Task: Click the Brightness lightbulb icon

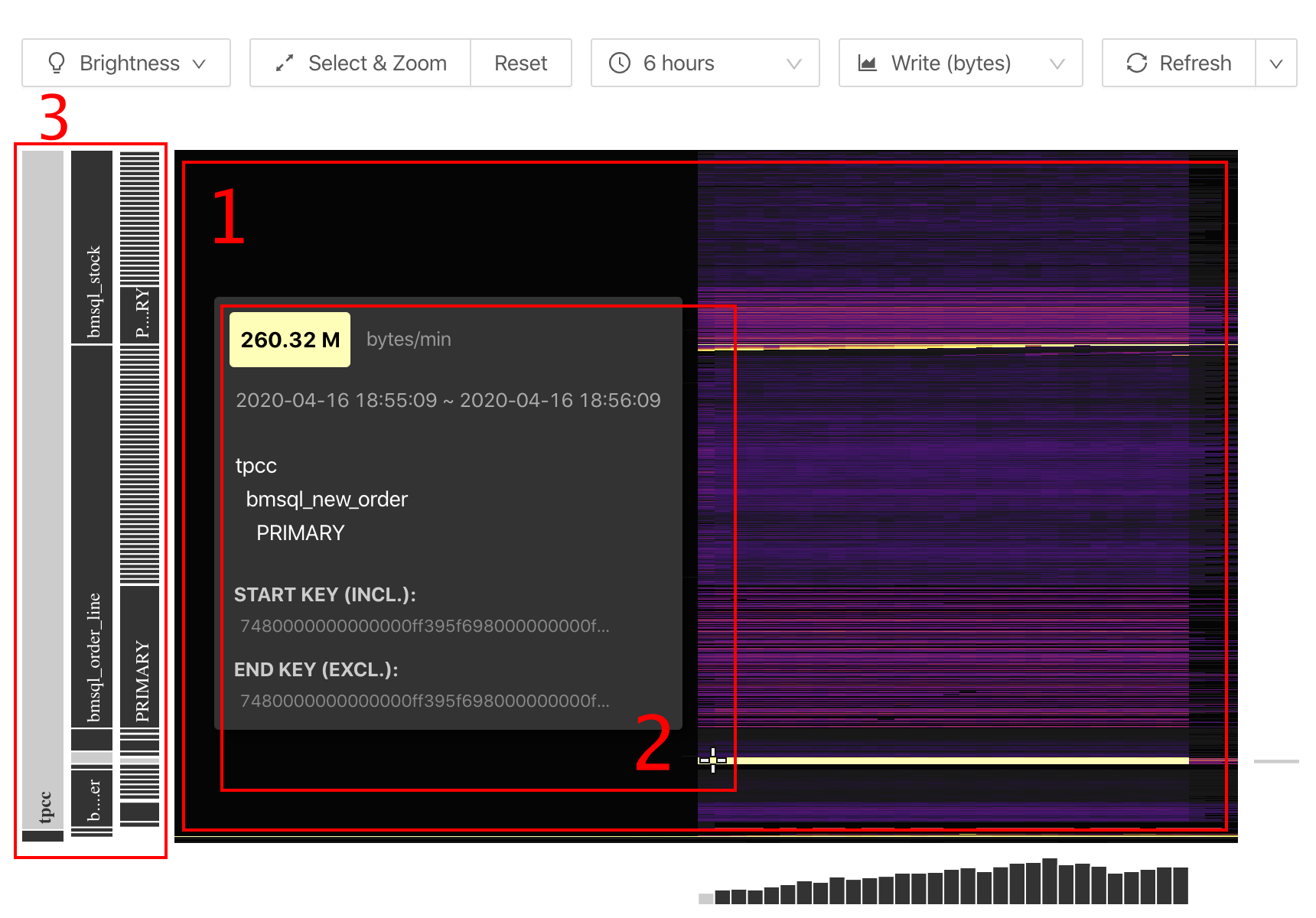Action: click(57, 63)
